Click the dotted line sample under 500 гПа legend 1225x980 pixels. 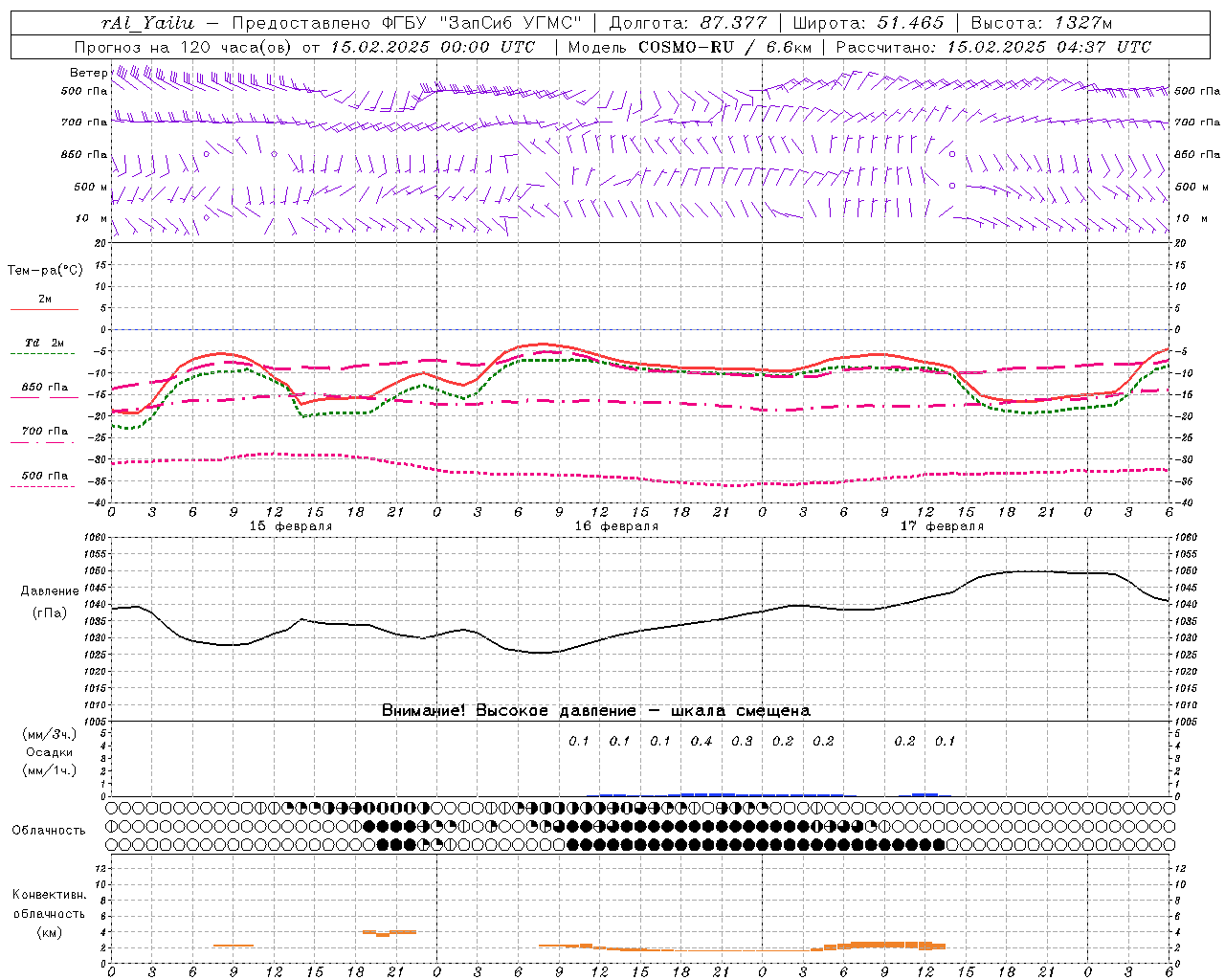44,486
